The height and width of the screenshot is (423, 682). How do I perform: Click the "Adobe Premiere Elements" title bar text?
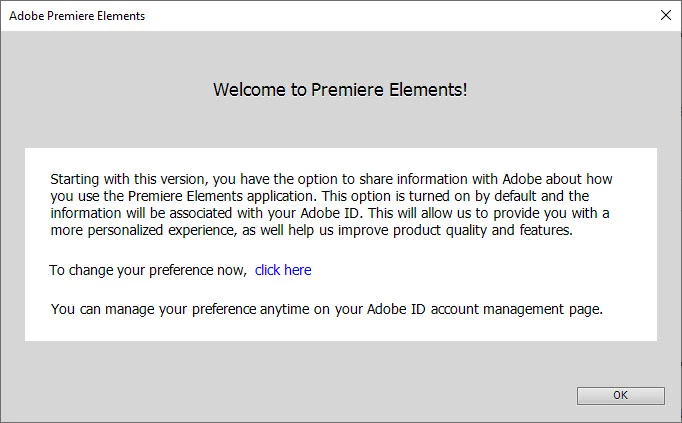point(77,16)
